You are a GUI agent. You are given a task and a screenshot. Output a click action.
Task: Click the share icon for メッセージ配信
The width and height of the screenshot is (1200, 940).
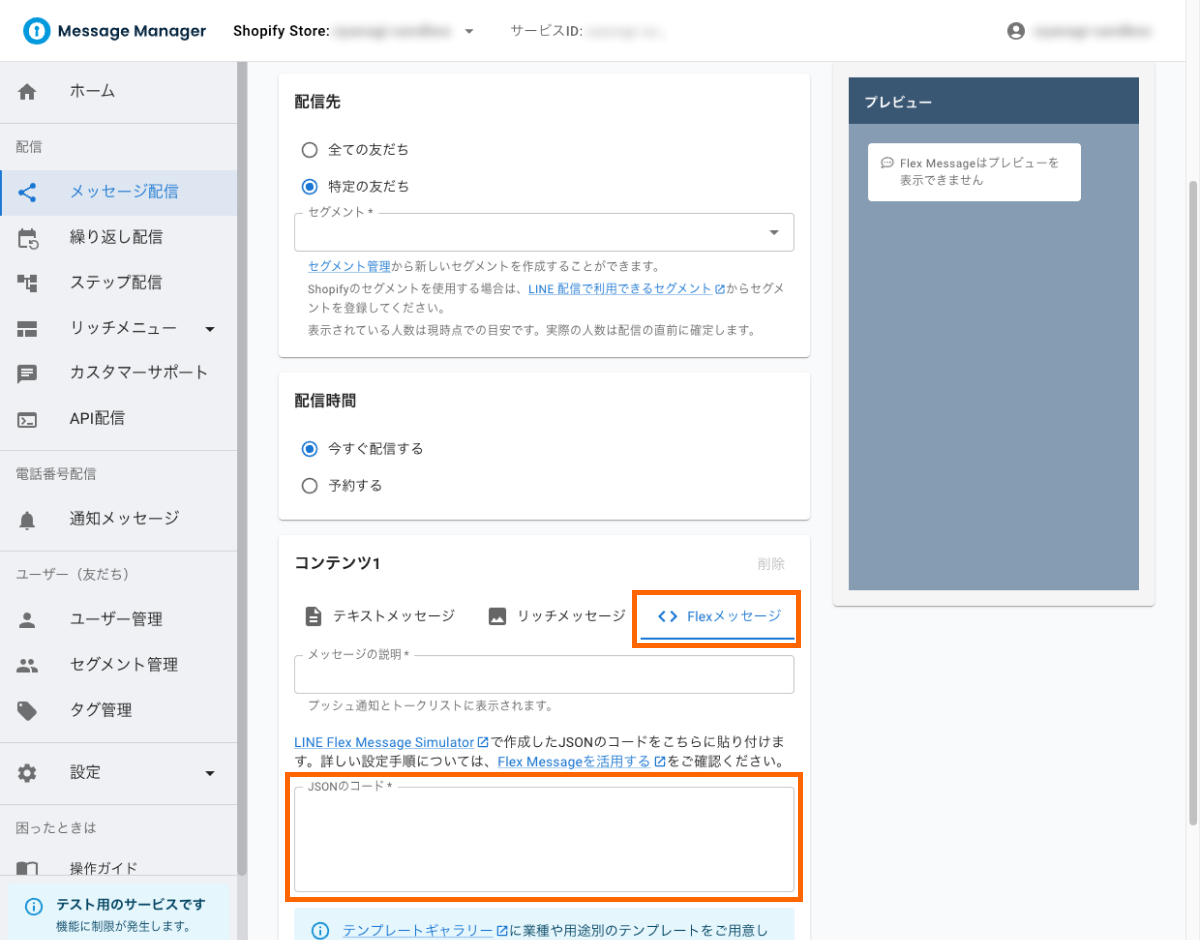point(27,191)
